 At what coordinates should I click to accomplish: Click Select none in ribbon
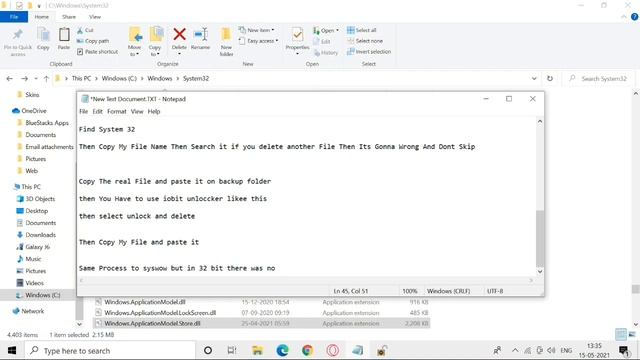pyautogui.click(x=365, y=41)
